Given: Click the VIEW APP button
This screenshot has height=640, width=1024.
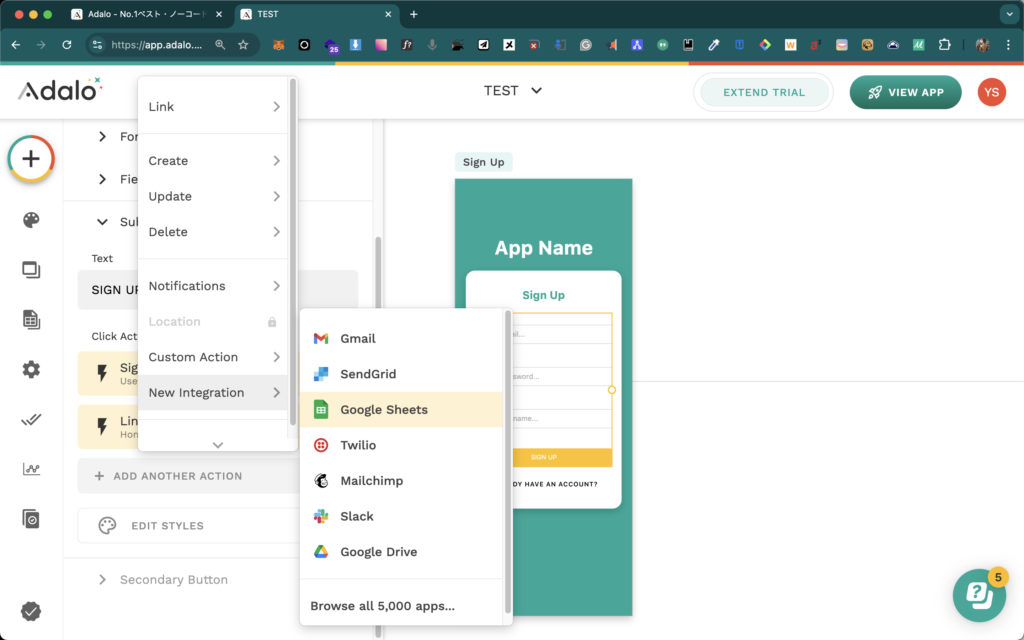Looking at the screenshot, I should (905, 92).
